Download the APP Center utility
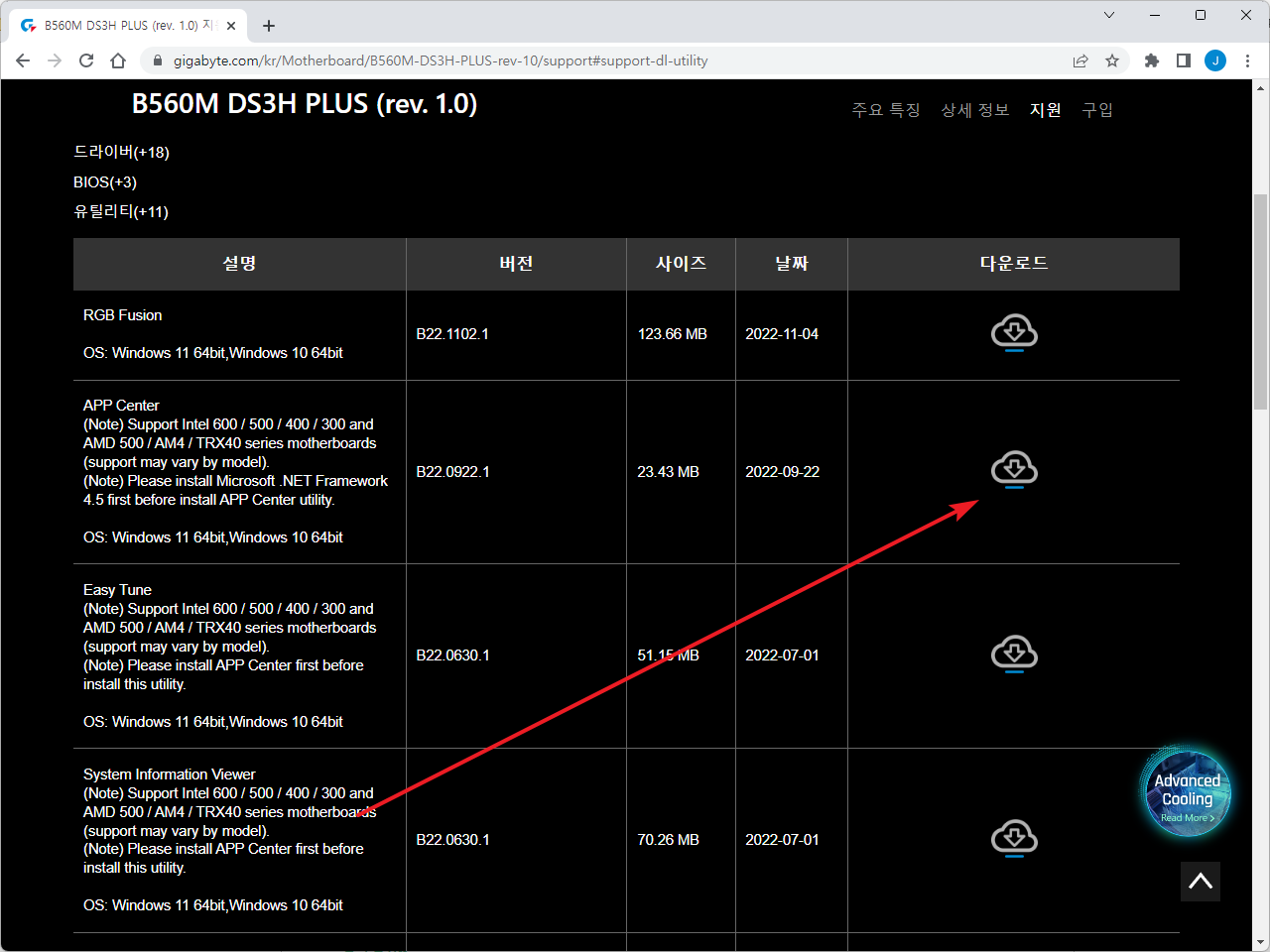 coord(1014,470)
